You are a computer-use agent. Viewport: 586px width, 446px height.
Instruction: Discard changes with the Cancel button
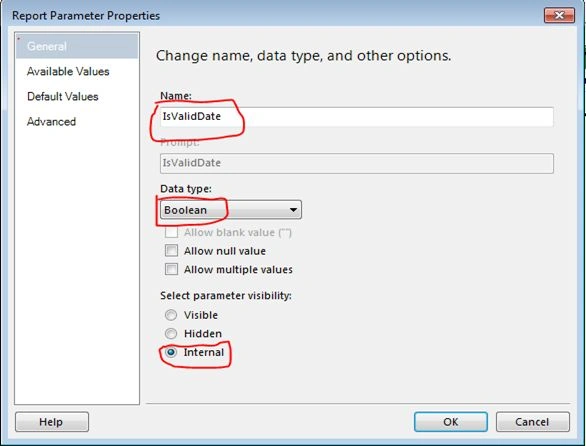[x=533, y=422]
